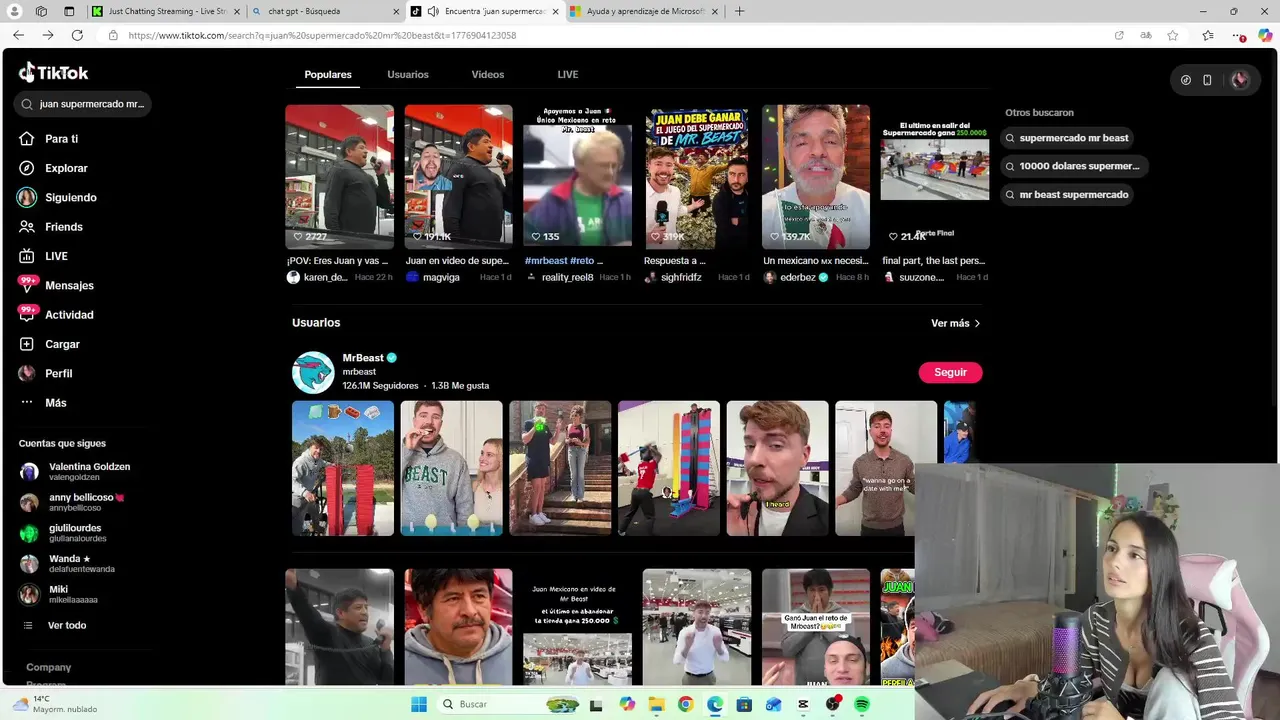The height and width of the screenshot is (720, 1280).
Task: Click taskbar Buscar search box
Action: click(x=511, y=704)
